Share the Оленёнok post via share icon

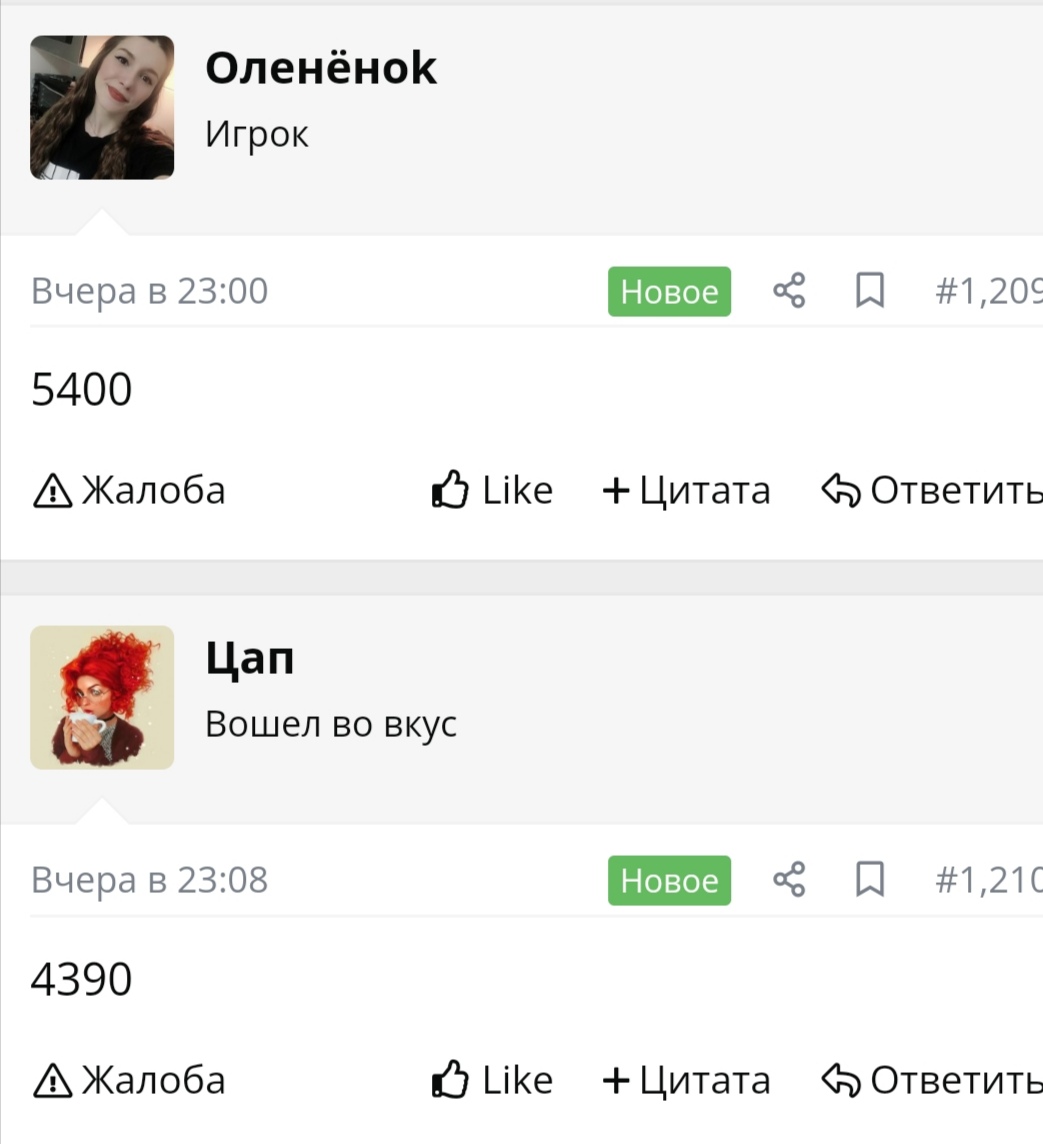789,290
